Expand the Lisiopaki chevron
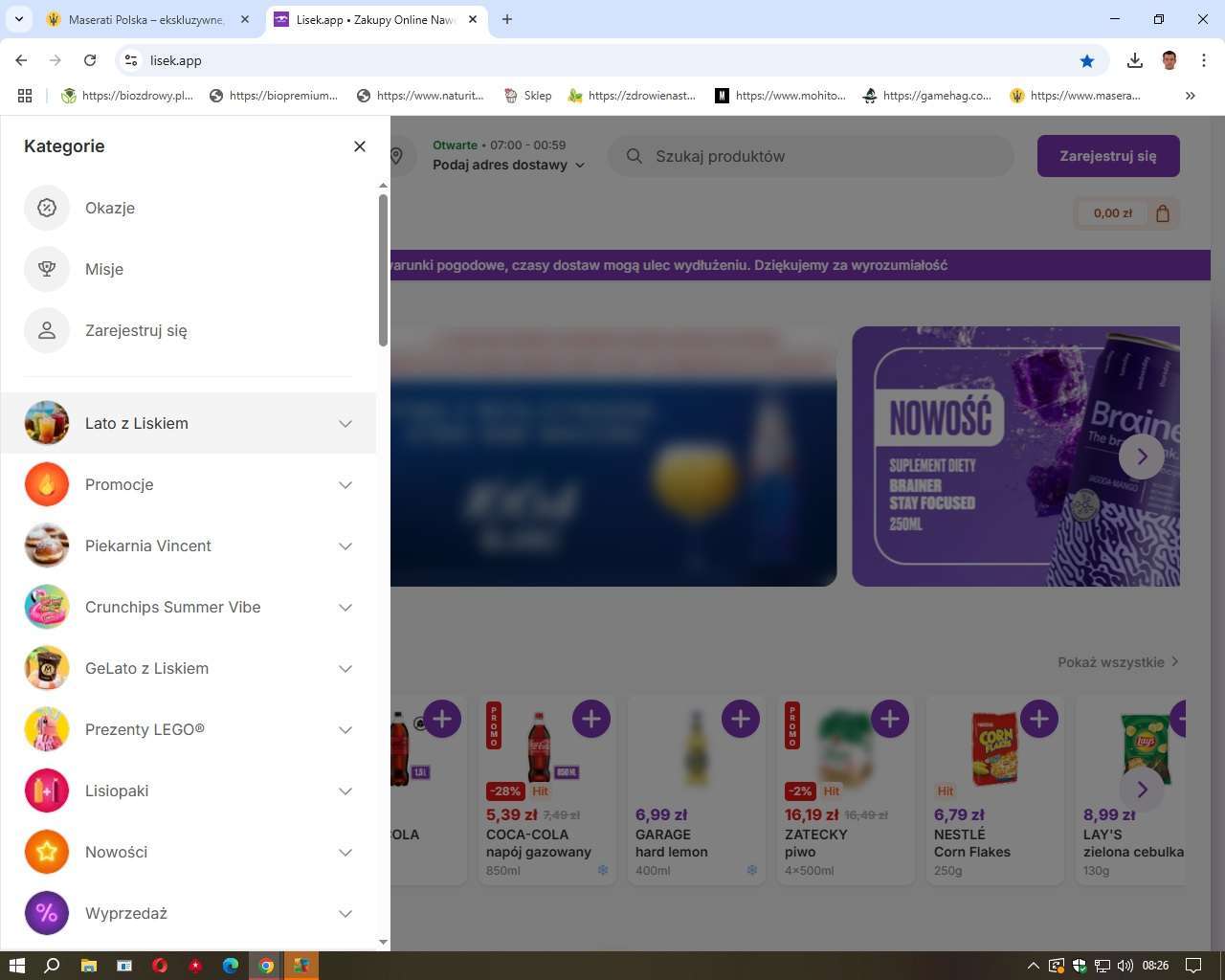The height and width of the screenshot is (980, 1225). [345, 791]
